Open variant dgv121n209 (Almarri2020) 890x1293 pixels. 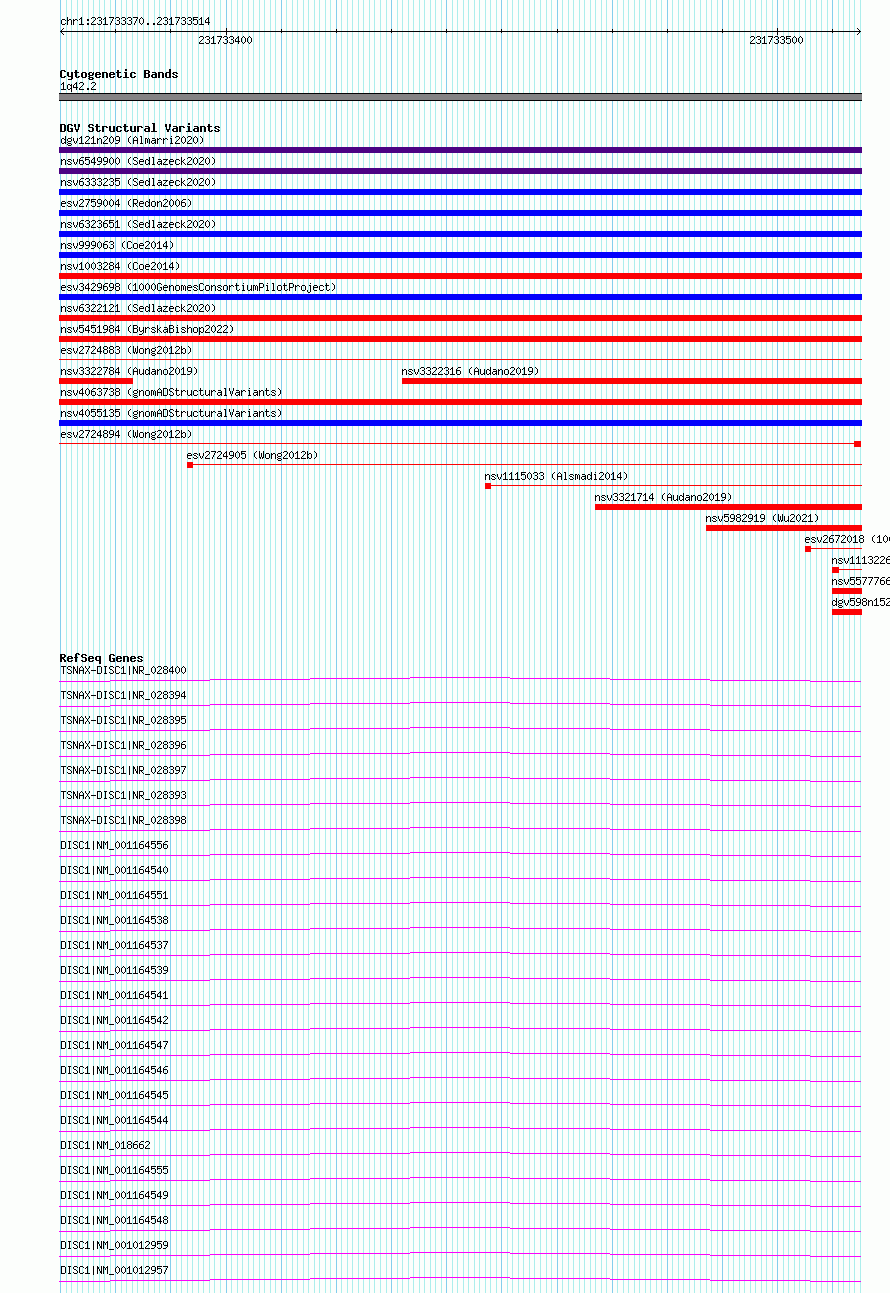tap(132, 140)
